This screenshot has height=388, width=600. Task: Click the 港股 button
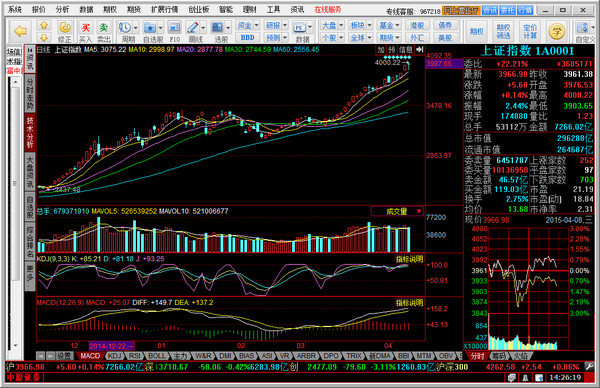tap(417, 25)
